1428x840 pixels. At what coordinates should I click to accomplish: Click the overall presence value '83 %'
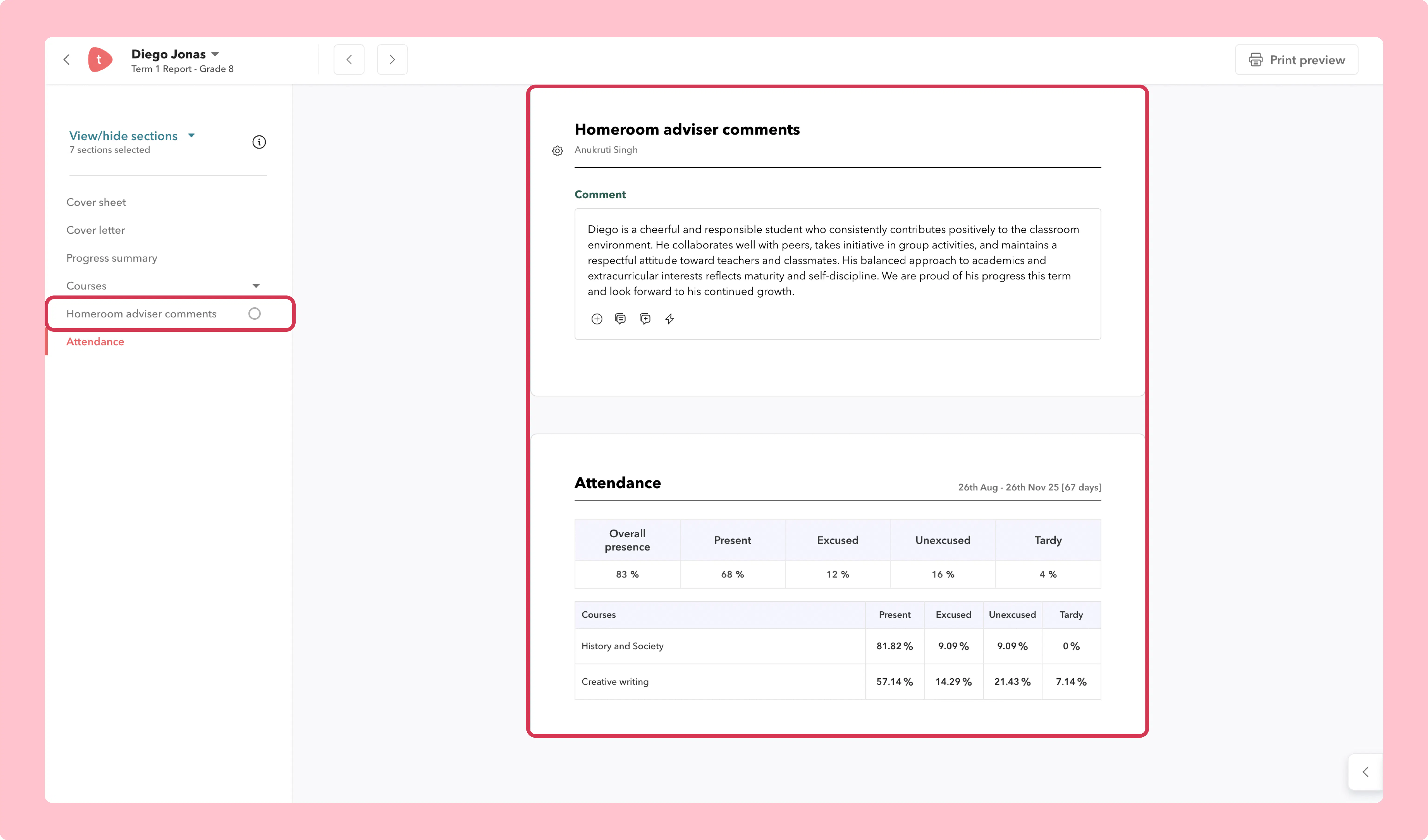(x=627, y=574)
